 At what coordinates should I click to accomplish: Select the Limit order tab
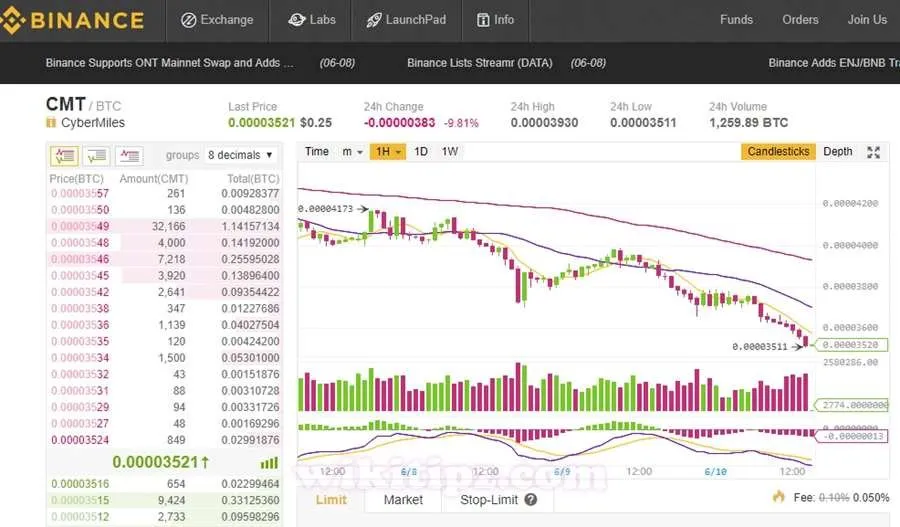tap(331, 499)
